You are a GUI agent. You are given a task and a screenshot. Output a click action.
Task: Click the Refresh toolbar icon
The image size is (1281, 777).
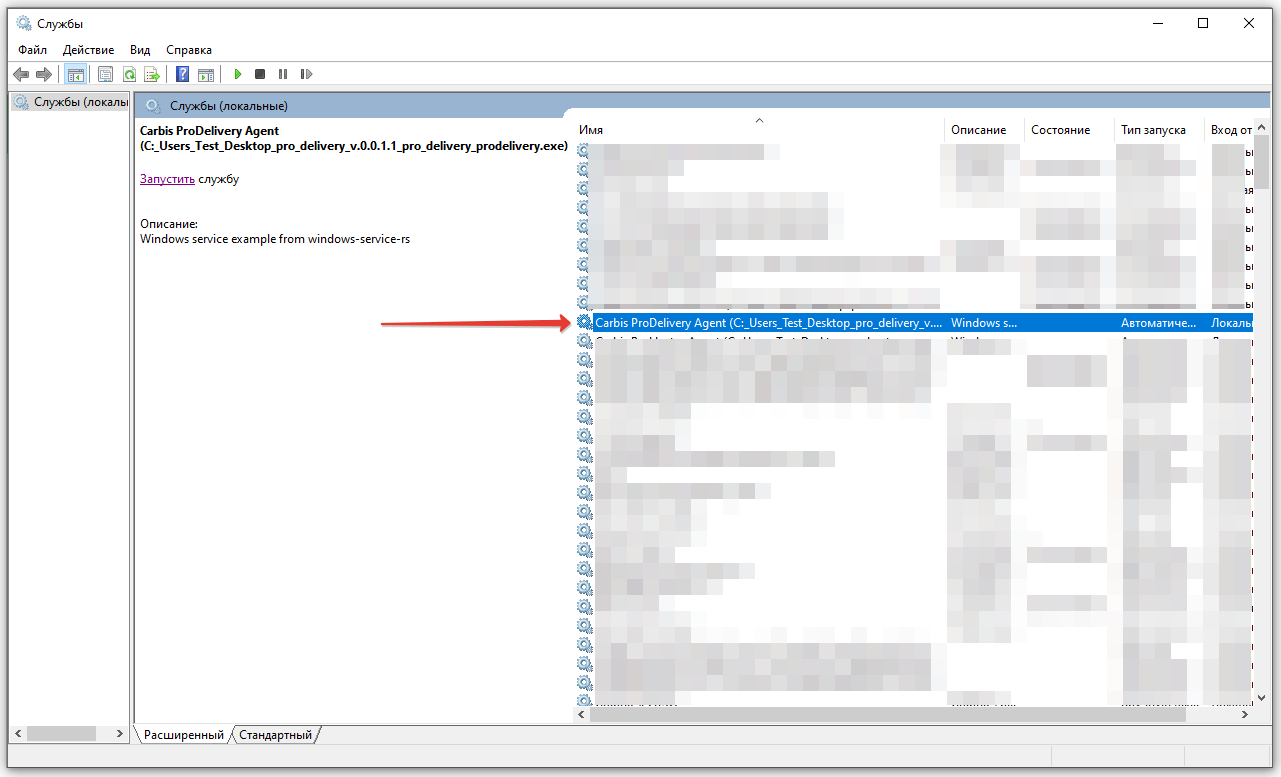coord(129,74)
